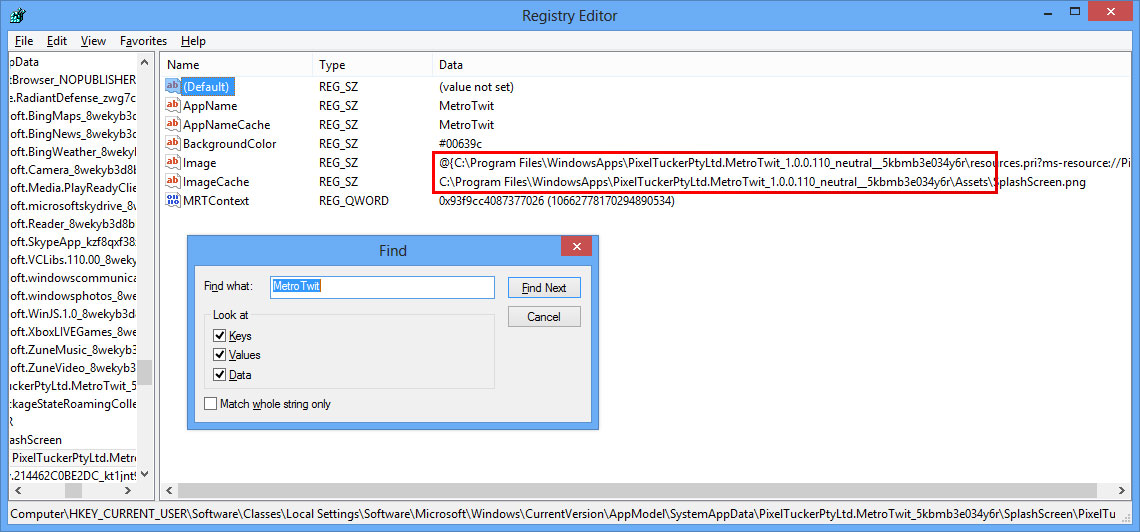
Task: Select the oft.windowsphotos tree key
Action: (x=74, y=296)
